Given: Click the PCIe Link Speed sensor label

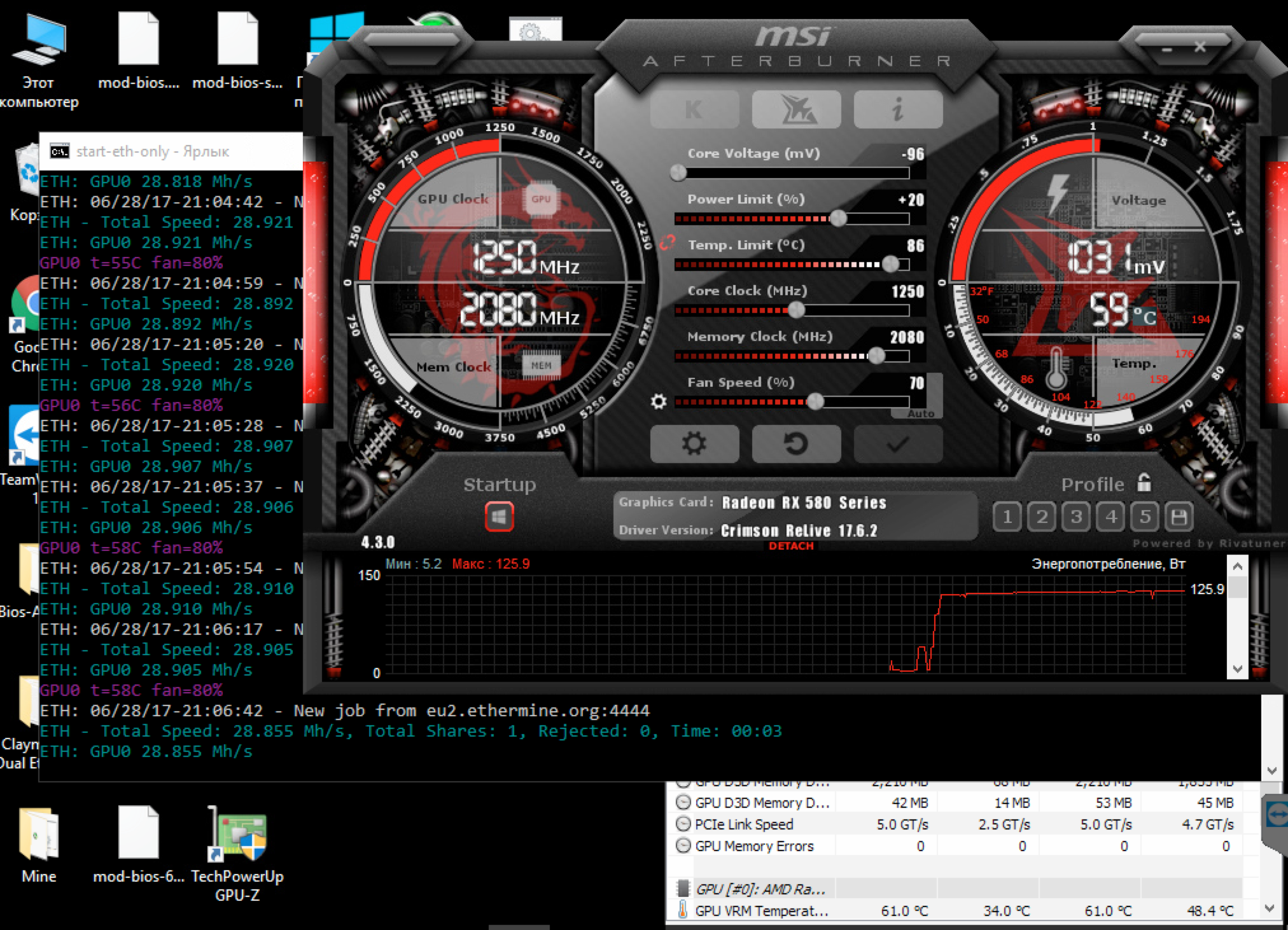Looking at the screenshot, I should click(744, 824).
